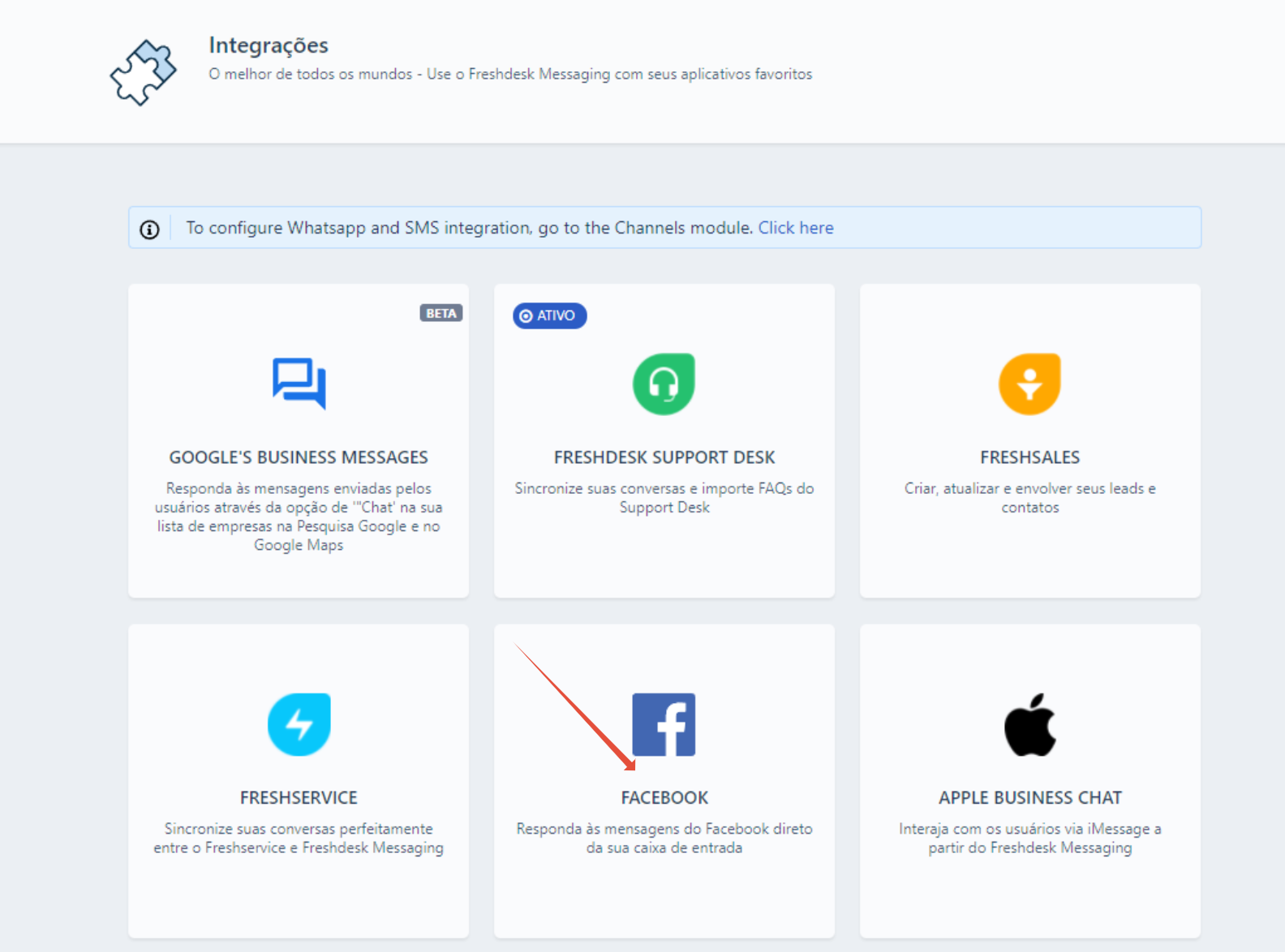Screen dimensions: 1285x952
Task: Select the Facebook logo icon
Action: coord(664,724)
